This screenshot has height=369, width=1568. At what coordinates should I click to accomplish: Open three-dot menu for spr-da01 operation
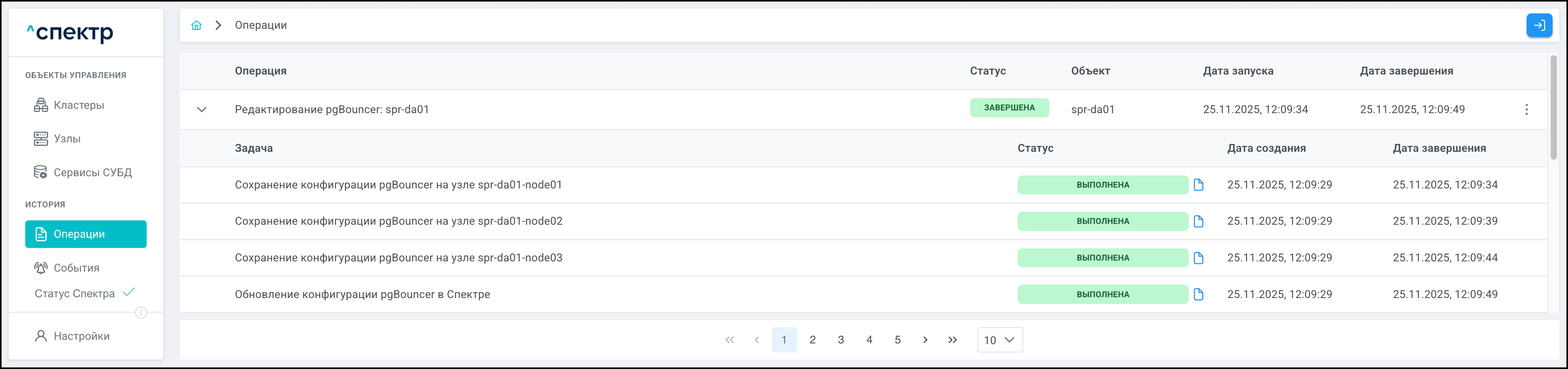[x=1526, y=110]
